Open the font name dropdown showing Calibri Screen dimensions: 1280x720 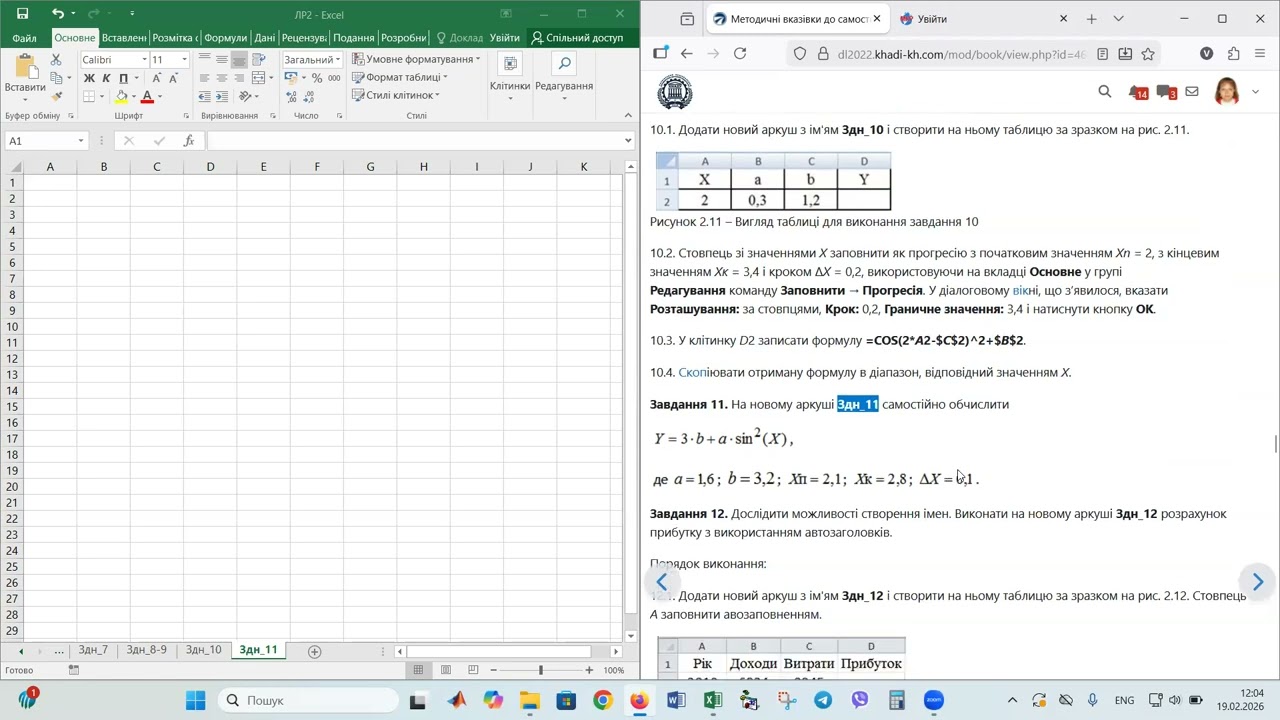(x=144, y=60)
